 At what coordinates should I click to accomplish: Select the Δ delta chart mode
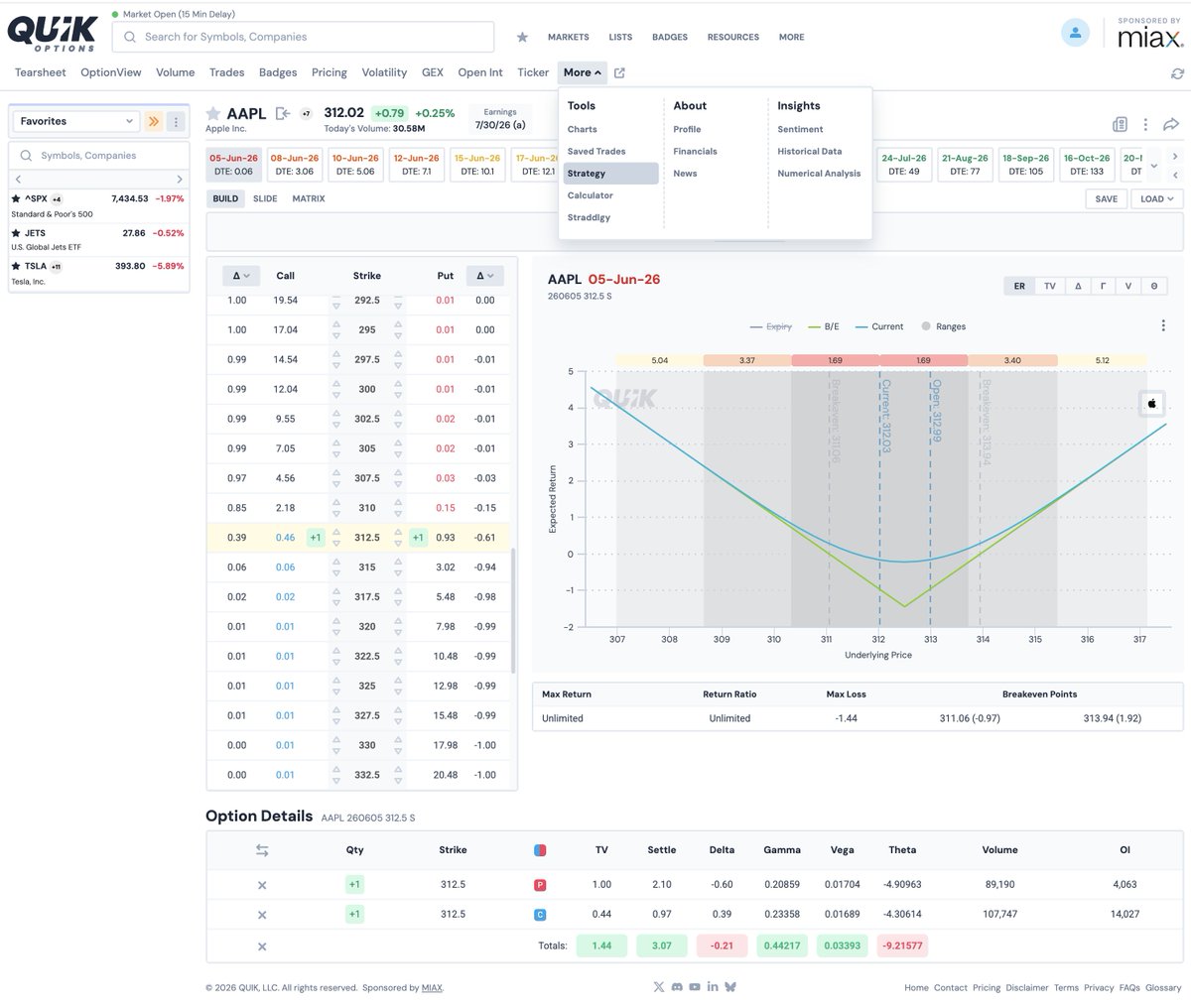(x=1078, y=286)
